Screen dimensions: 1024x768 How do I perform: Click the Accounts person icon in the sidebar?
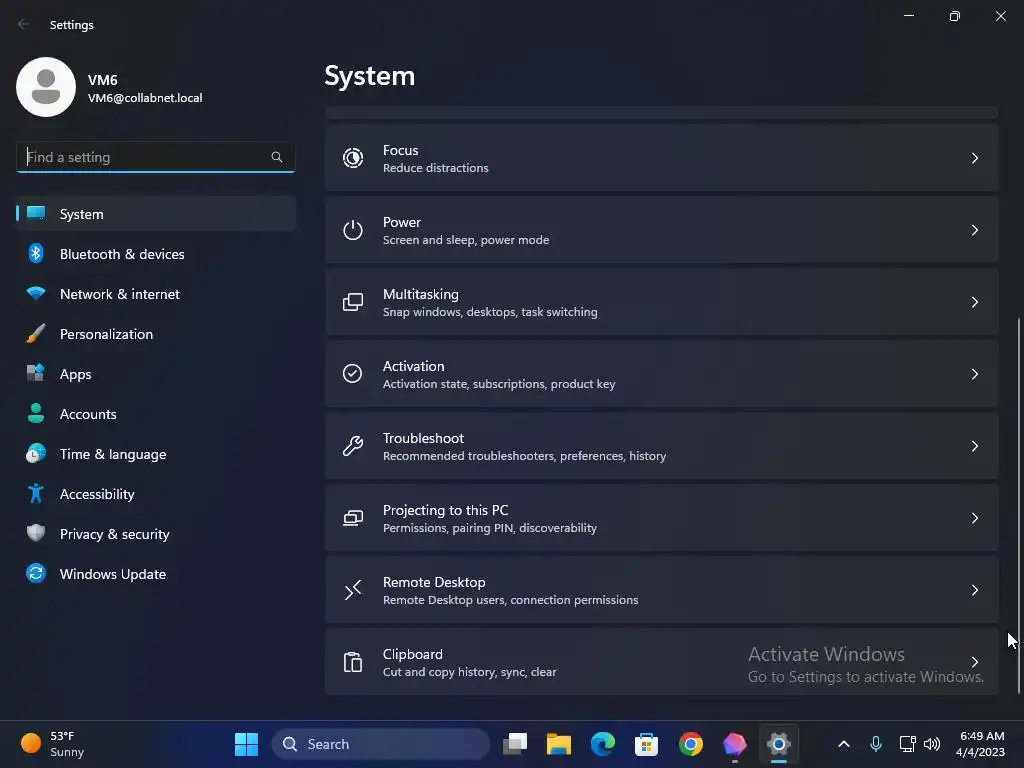(36, 413)
